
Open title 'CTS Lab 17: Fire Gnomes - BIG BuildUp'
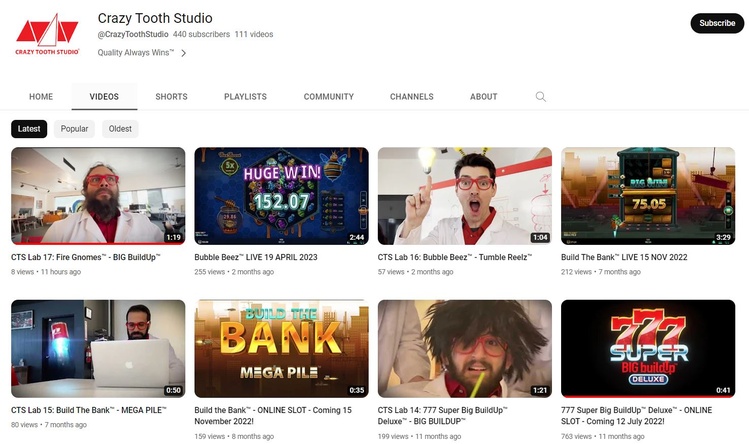tap(86, 257)
